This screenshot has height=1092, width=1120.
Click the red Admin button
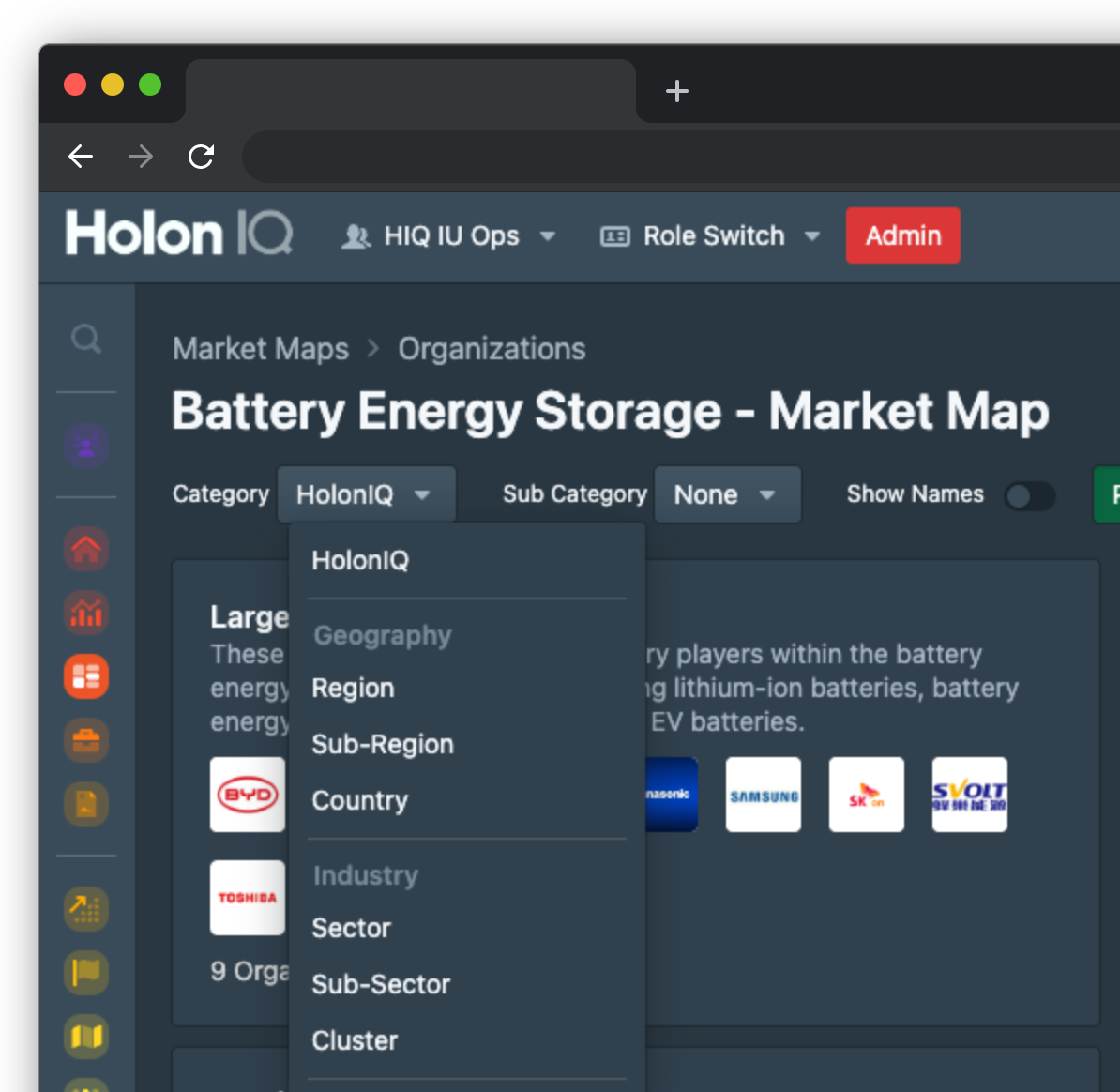pos(903,235)
